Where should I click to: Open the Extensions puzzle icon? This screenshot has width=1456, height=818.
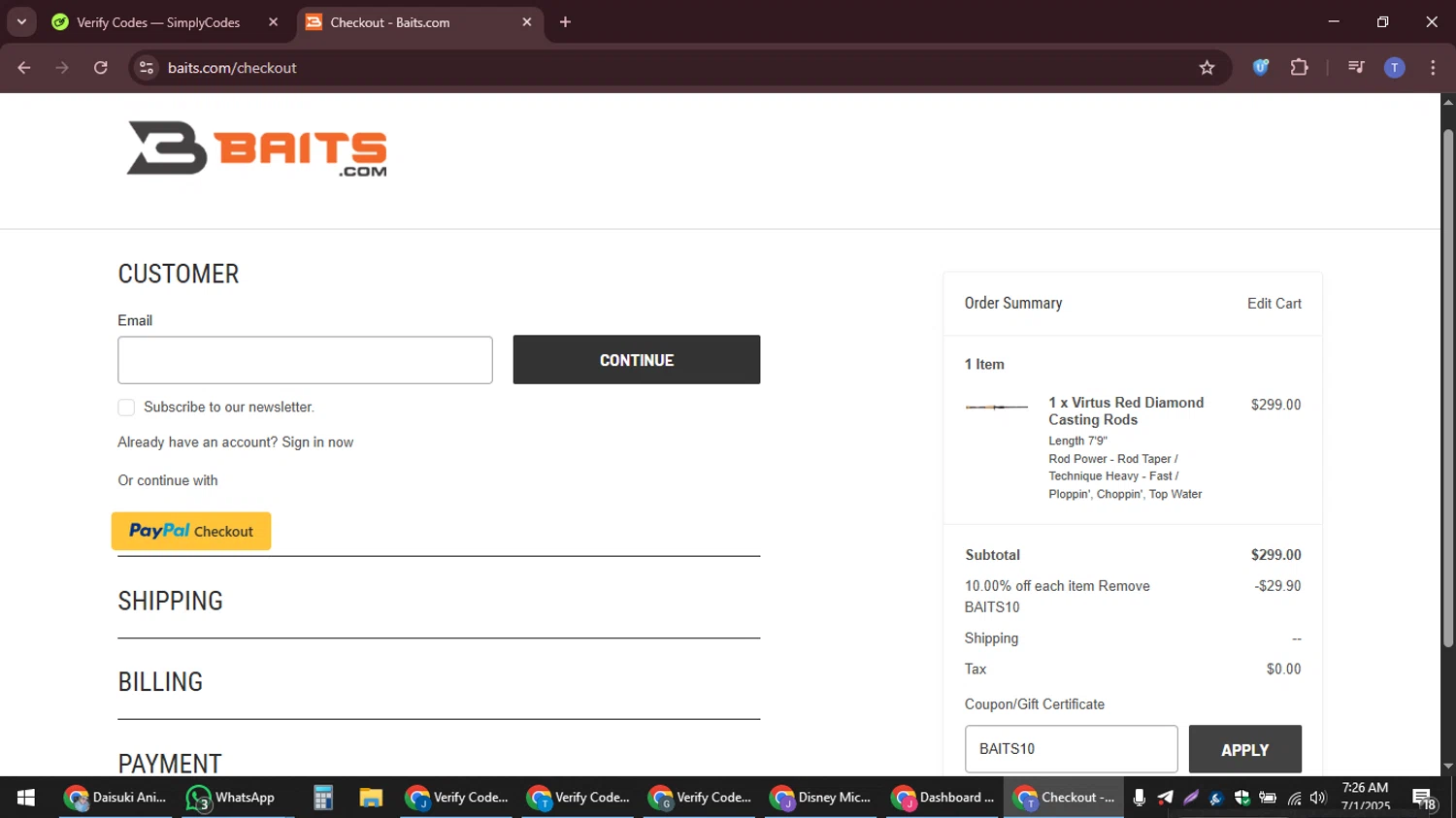tap(1299, 68)
